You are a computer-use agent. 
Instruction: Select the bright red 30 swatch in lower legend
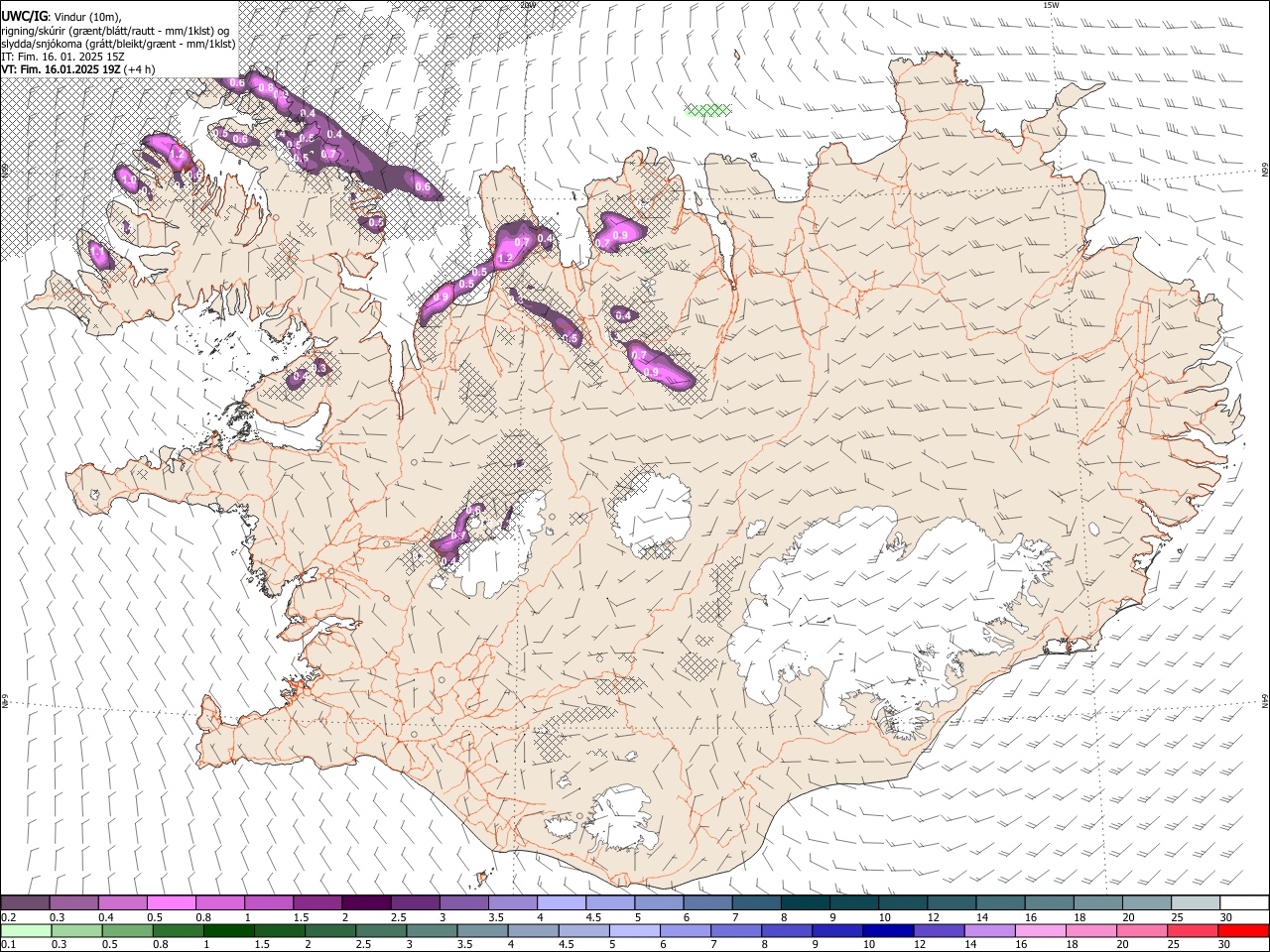point(1242,930)
